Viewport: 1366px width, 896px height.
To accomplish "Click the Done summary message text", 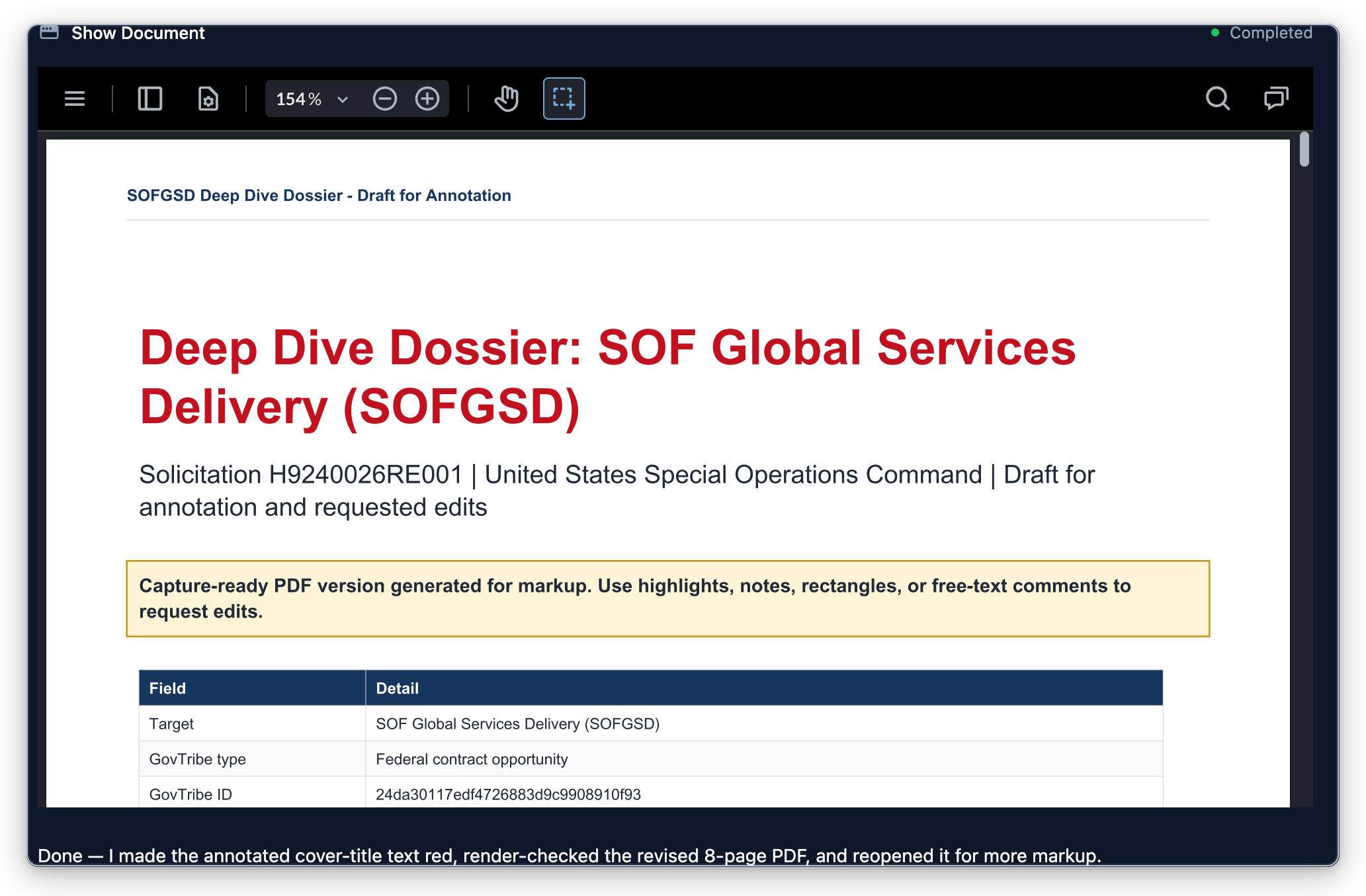I will [570, 856].
